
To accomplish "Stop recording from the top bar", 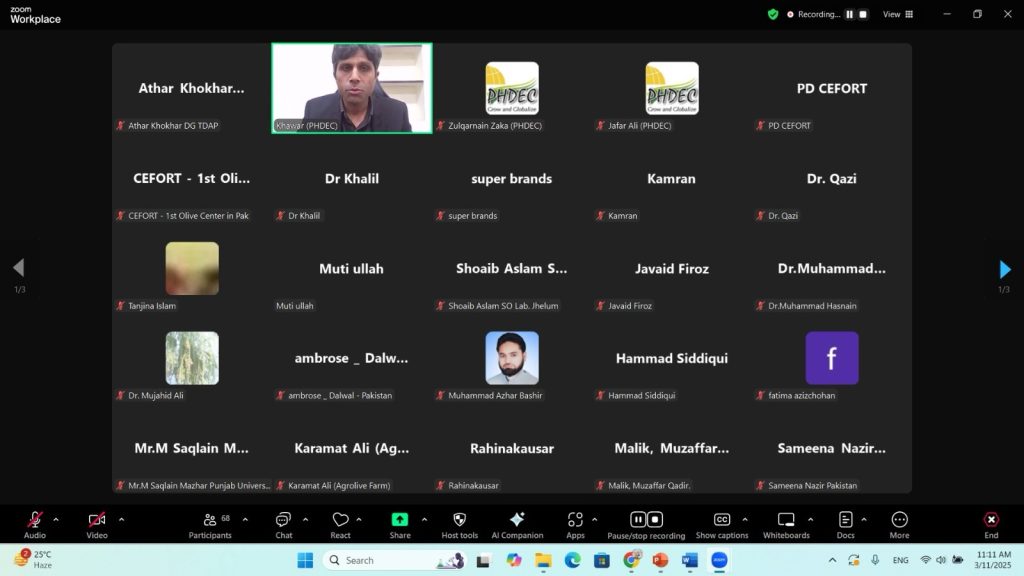I will pyautogui.click(x=863, y=14).
